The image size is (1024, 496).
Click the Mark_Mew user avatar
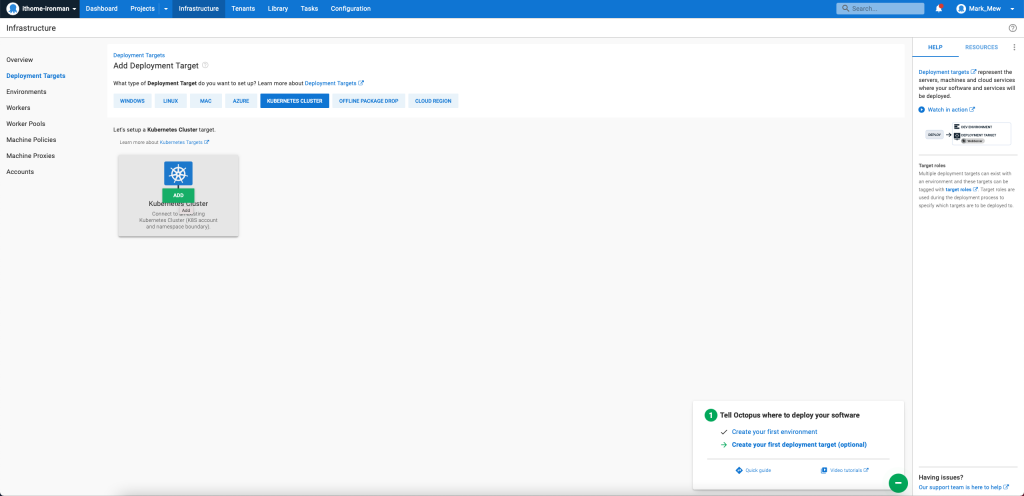[x=961, y=8]
